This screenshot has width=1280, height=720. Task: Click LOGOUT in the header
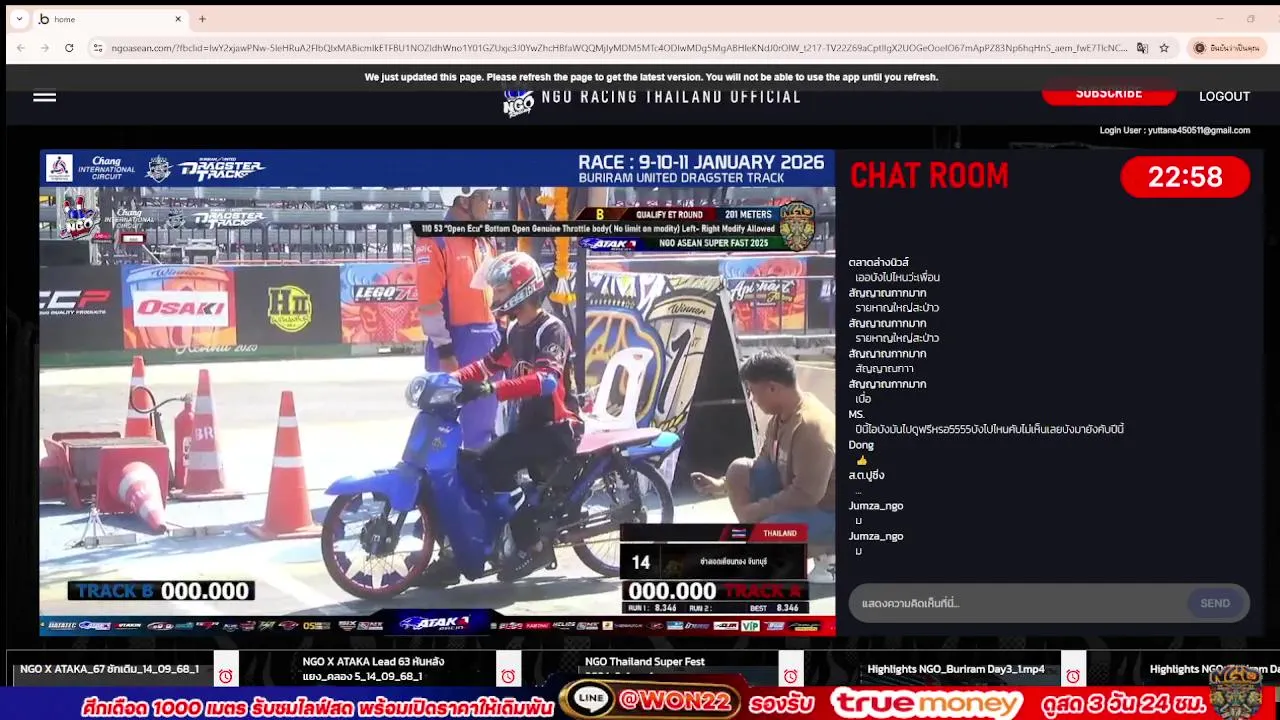[x=1224, y=97]
